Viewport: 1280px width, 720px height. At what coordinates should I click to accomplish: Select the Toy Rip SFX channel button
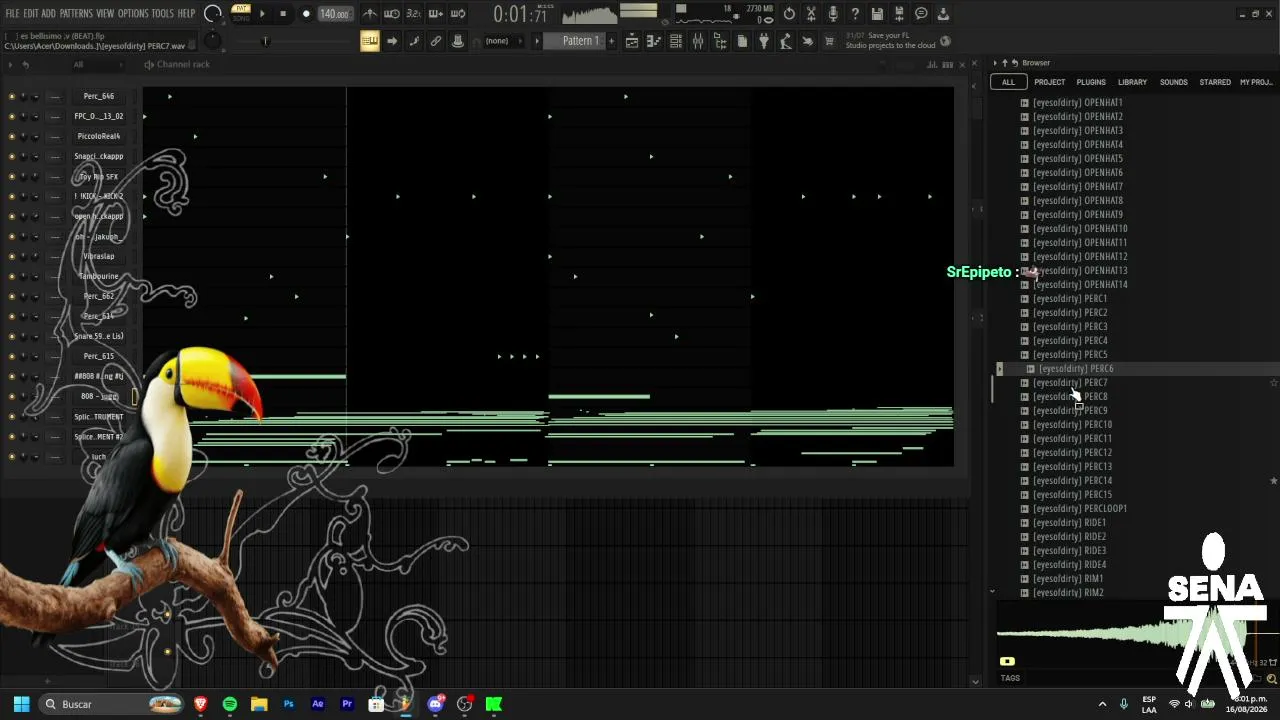99,177
